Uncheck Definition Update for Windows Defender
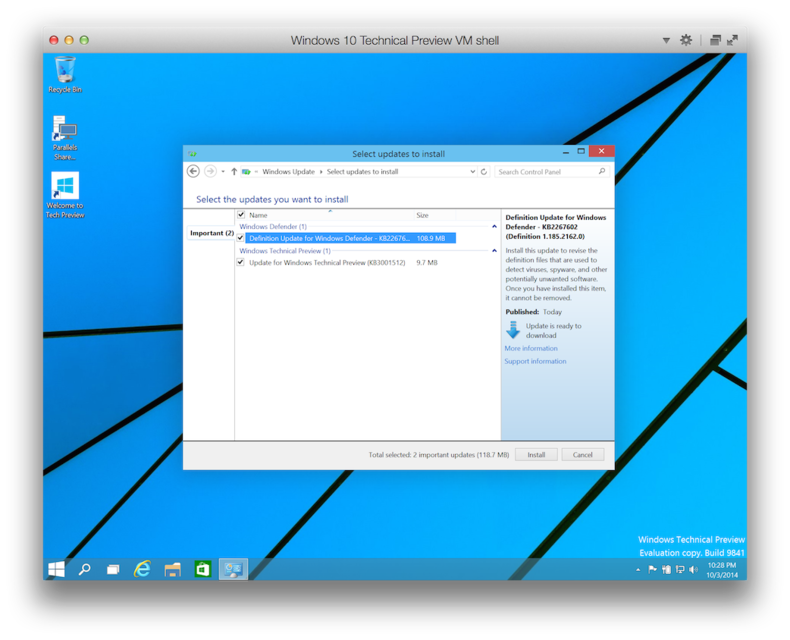The image size is (790, 640). (240, 238)
